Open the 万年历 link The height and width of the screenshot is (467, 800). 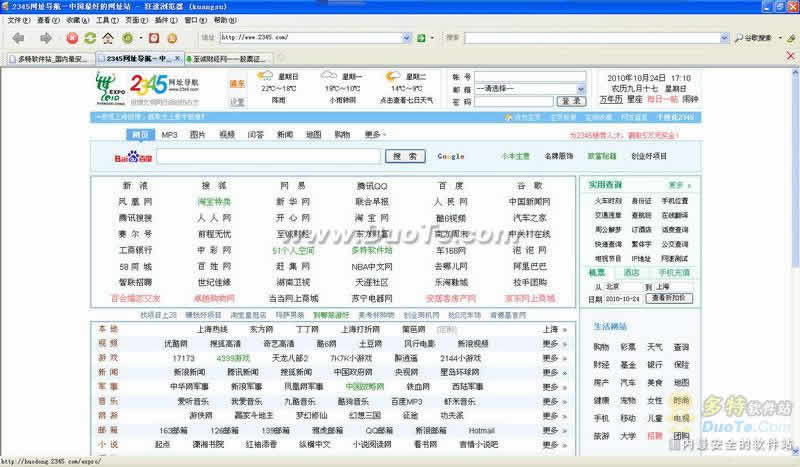pos(611,99)
